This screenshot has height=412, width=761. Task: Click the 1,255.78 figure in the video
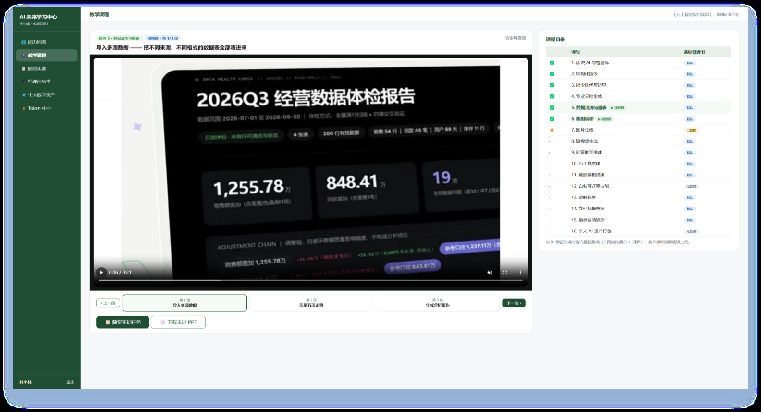click(x=248, y=187)
